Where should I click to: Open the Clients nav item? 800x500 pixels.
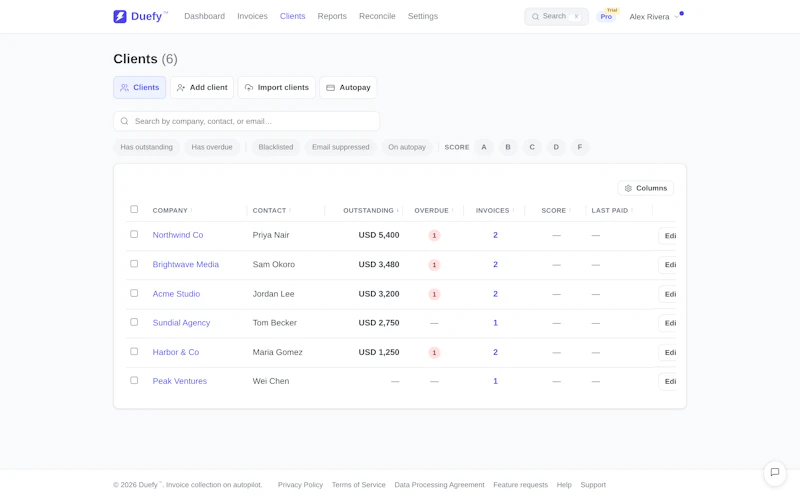(292, 16)
